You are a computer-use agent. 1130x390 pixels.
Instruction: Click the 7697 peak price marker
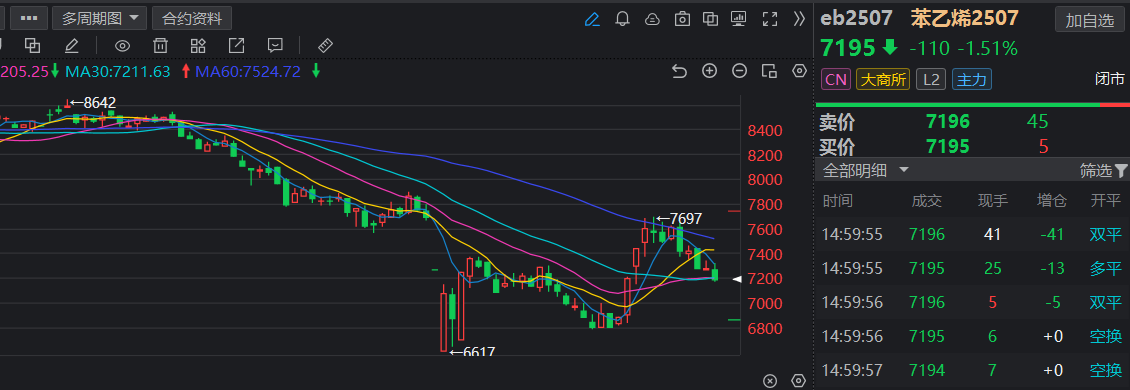click(678, 218)
